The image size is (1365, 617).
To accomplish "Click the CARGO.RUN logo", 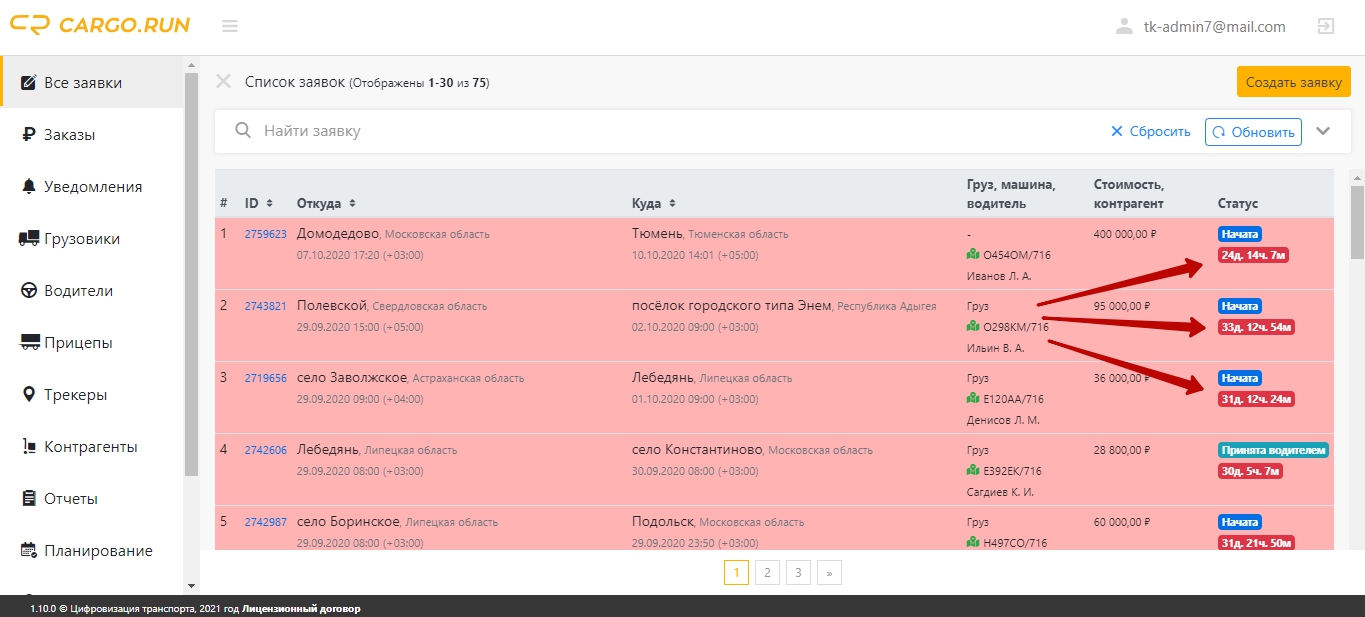I will pos(100,25).
